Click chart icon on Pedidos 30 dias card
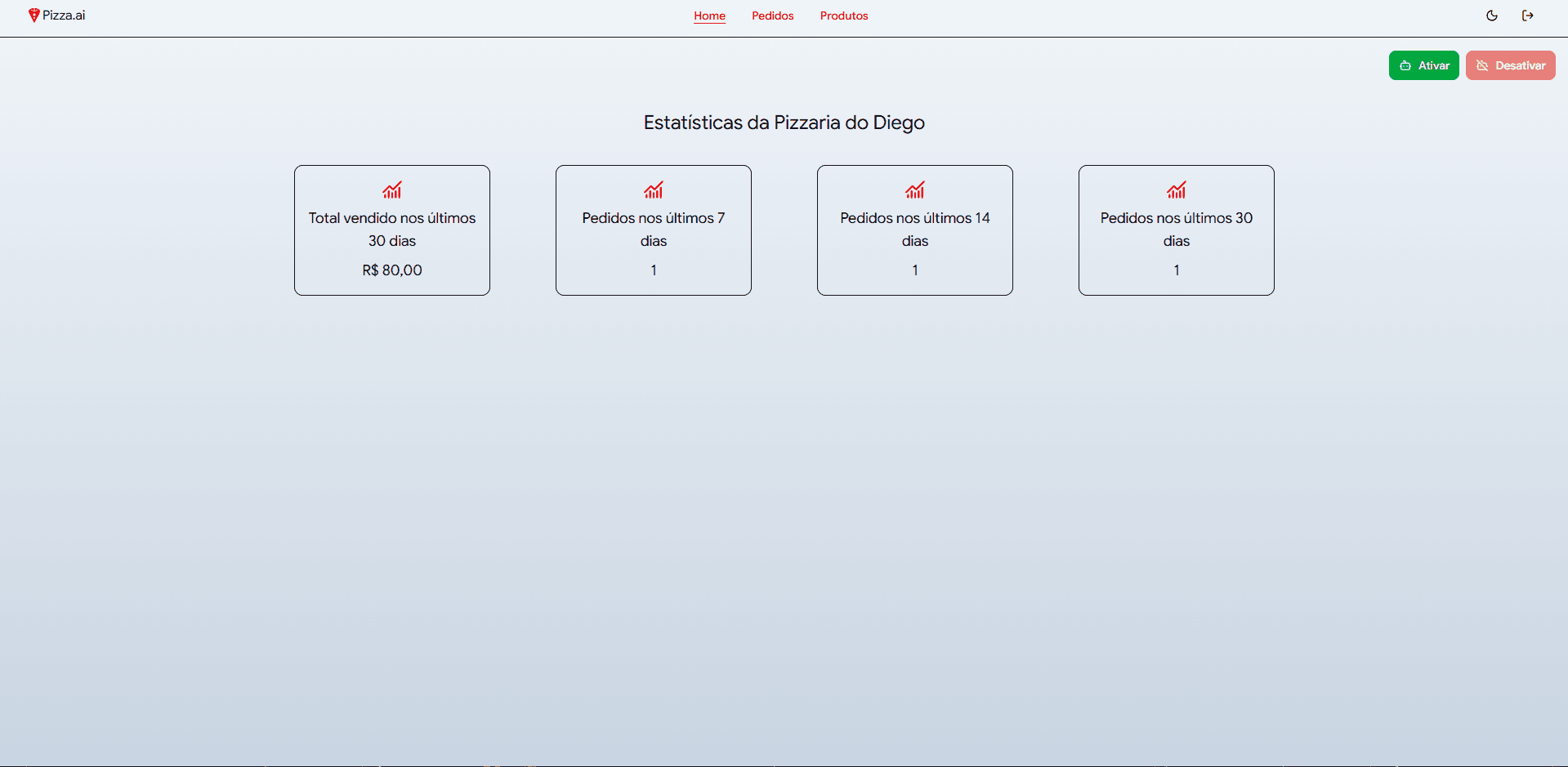 coord(1177,190)
